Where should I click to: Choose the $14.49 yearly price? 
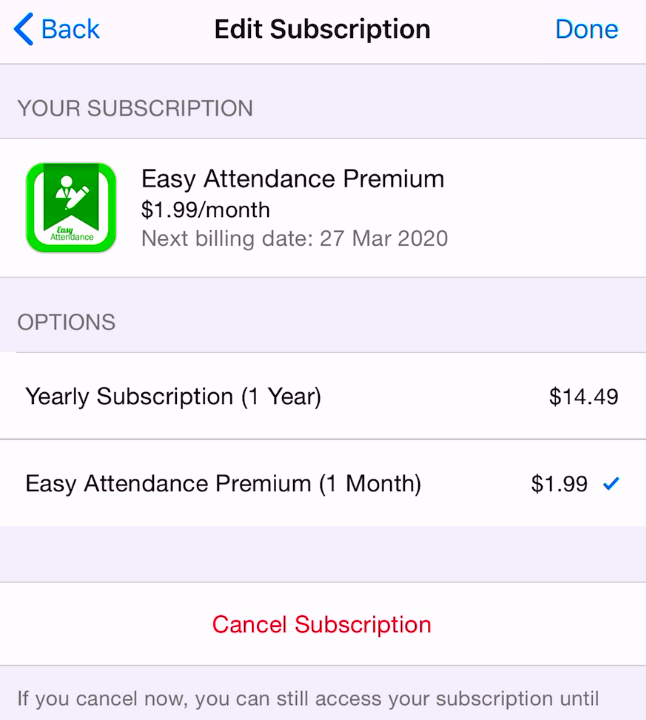(584, 397)
